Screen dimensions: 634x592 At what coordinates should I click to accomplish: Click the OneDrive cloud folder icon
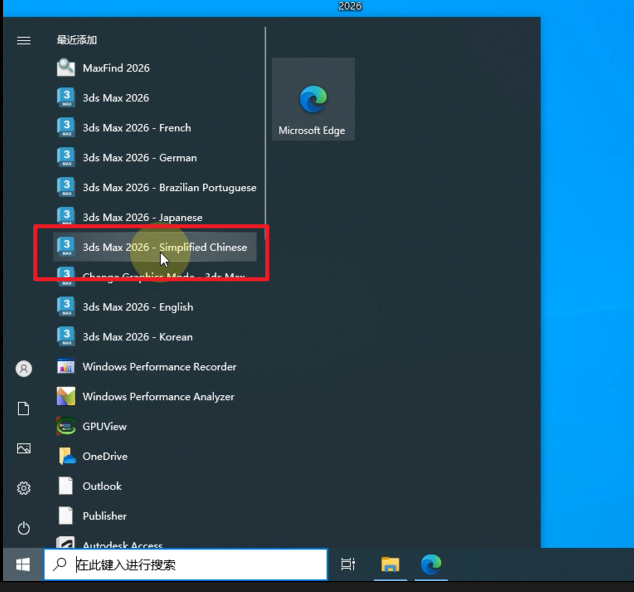67,456
